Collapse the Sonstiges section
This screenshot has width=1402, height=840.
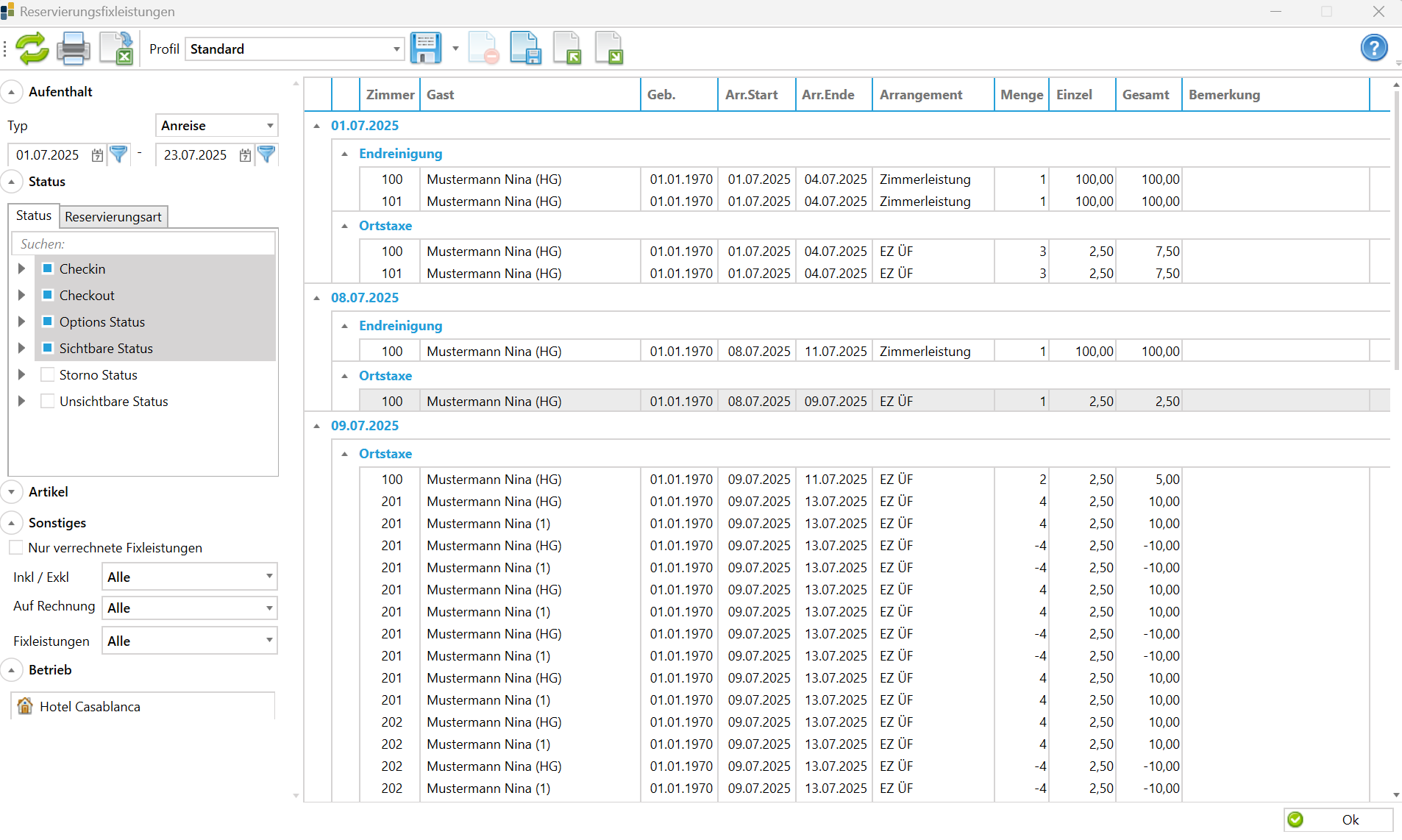pyautogui.click(x=12, y=523)
